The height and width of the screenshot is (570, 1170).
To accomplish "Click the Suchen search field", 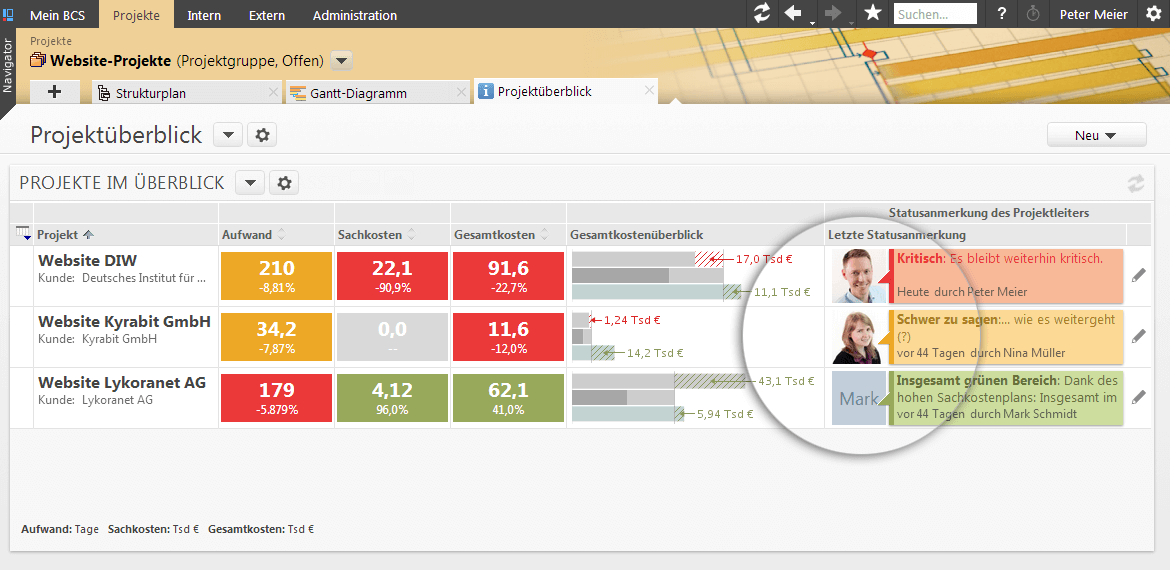I will (x=935, y=14).
